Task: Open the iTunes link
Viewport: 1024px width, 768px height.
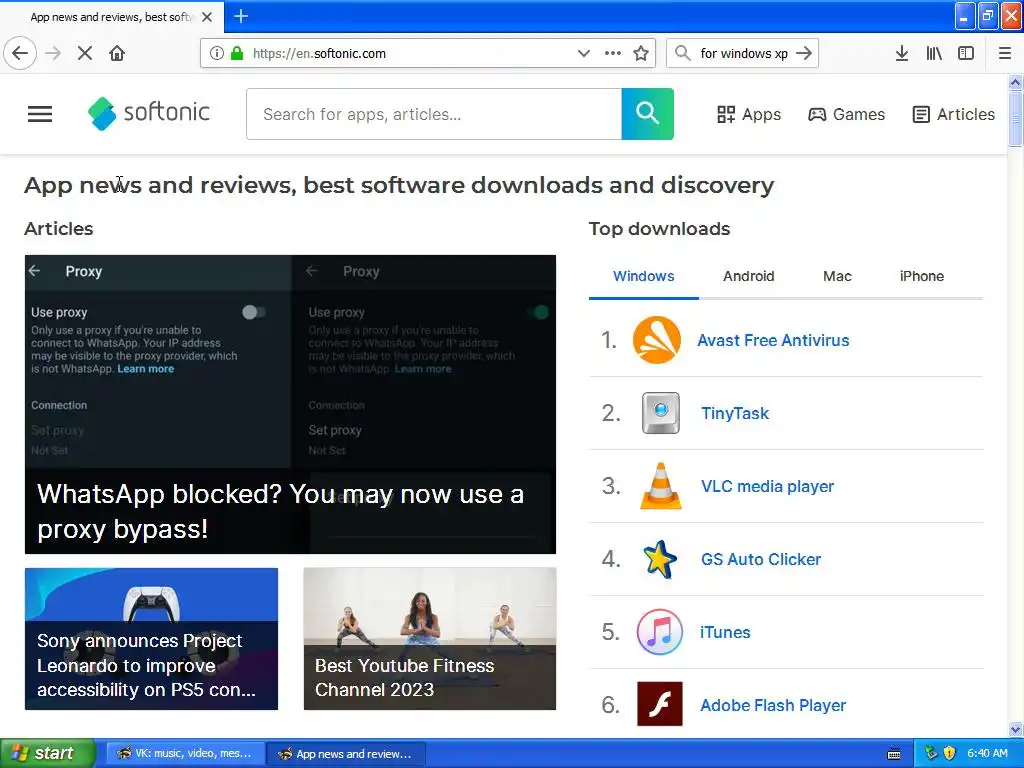Action: (725, 632)
